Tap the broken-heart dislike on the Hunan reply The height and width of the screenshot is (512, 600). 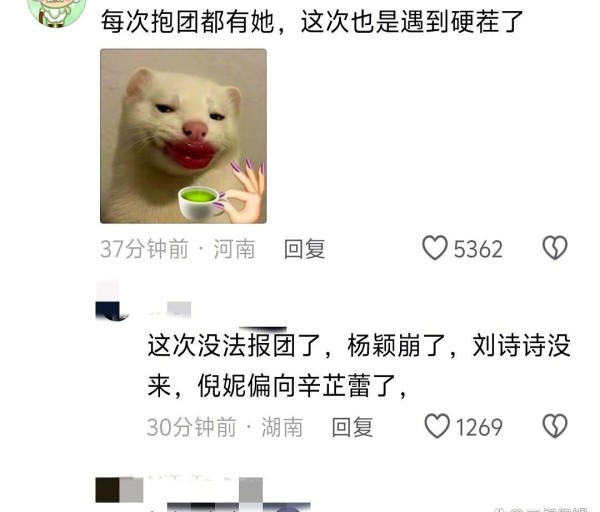[555, 426]
